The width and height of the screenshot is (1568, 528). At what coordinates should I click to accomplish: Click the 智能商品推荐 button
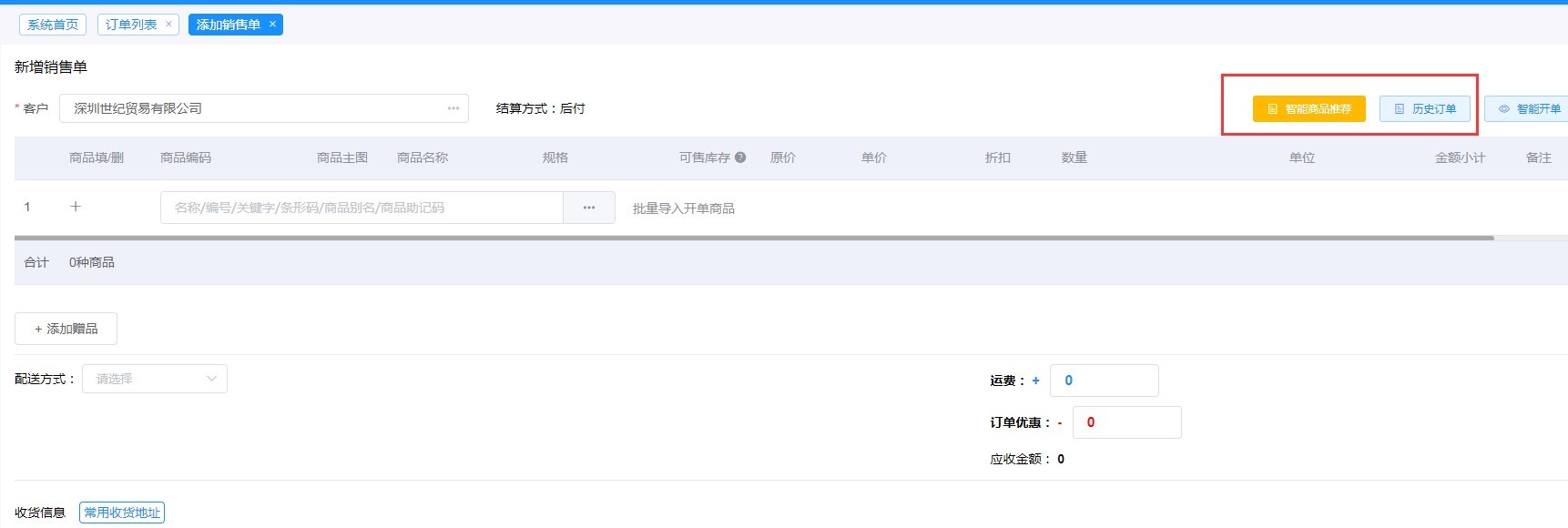pyautogui.click(x=1308, y=108)
